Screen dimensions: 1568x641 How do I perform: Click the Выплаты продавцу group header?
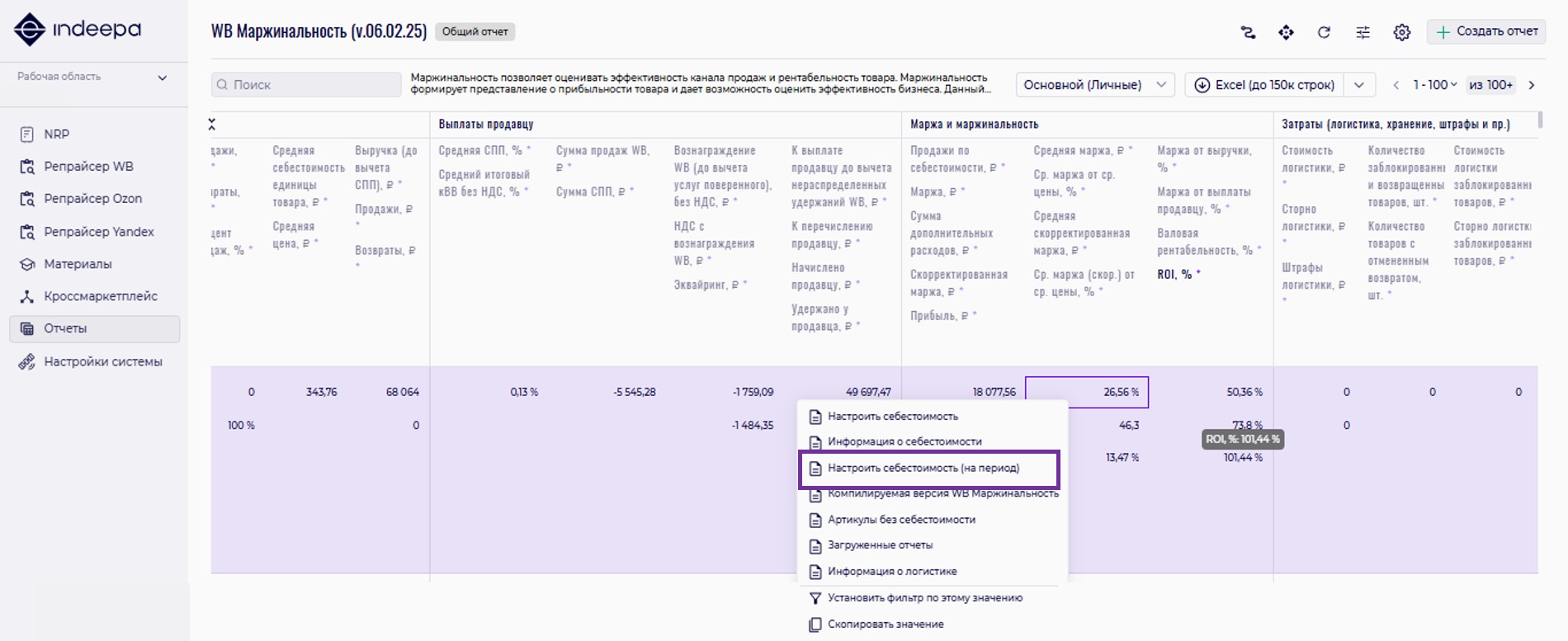[486, 125]
